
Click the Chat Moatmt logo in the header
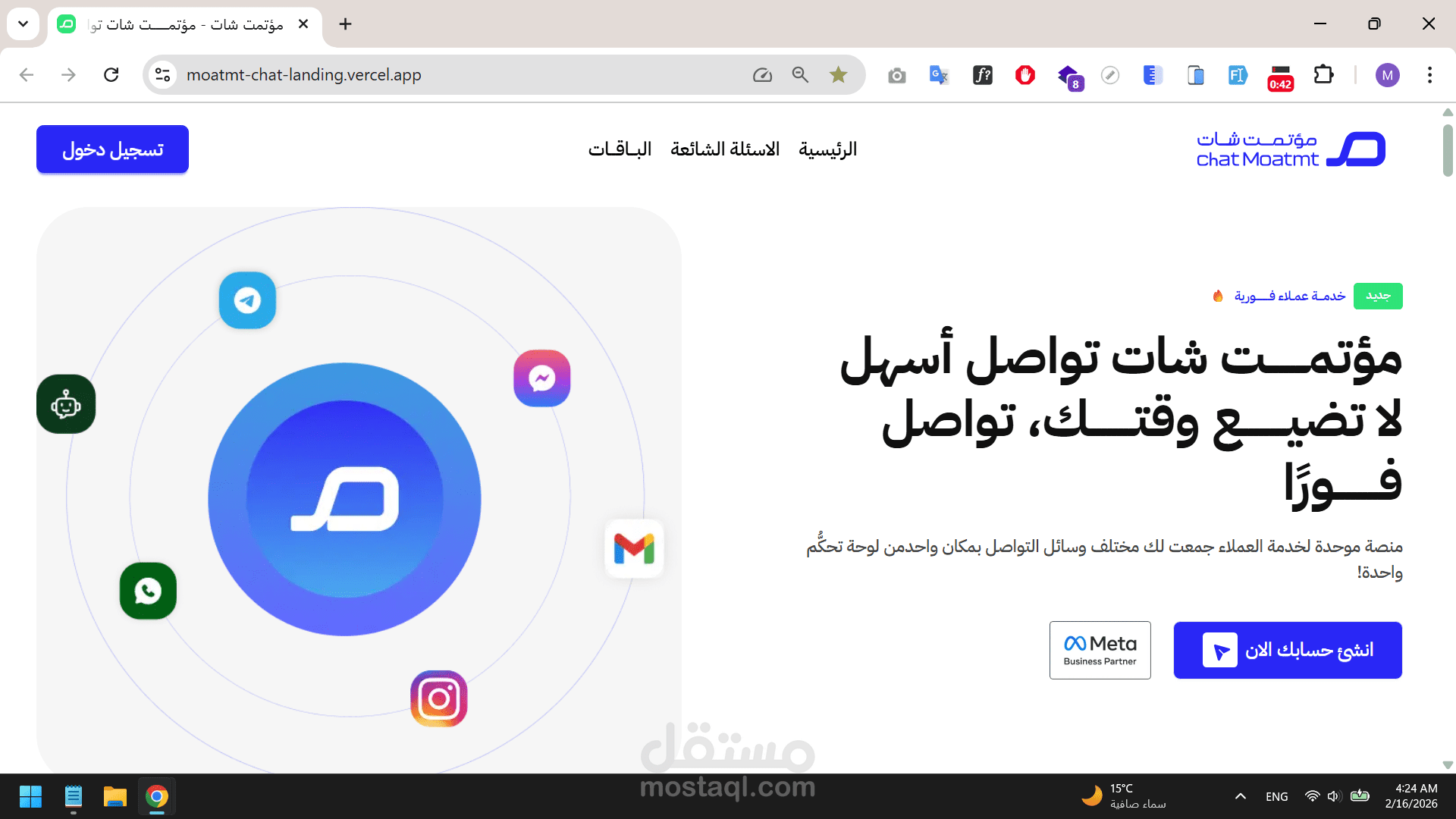tap(1289, 149)
